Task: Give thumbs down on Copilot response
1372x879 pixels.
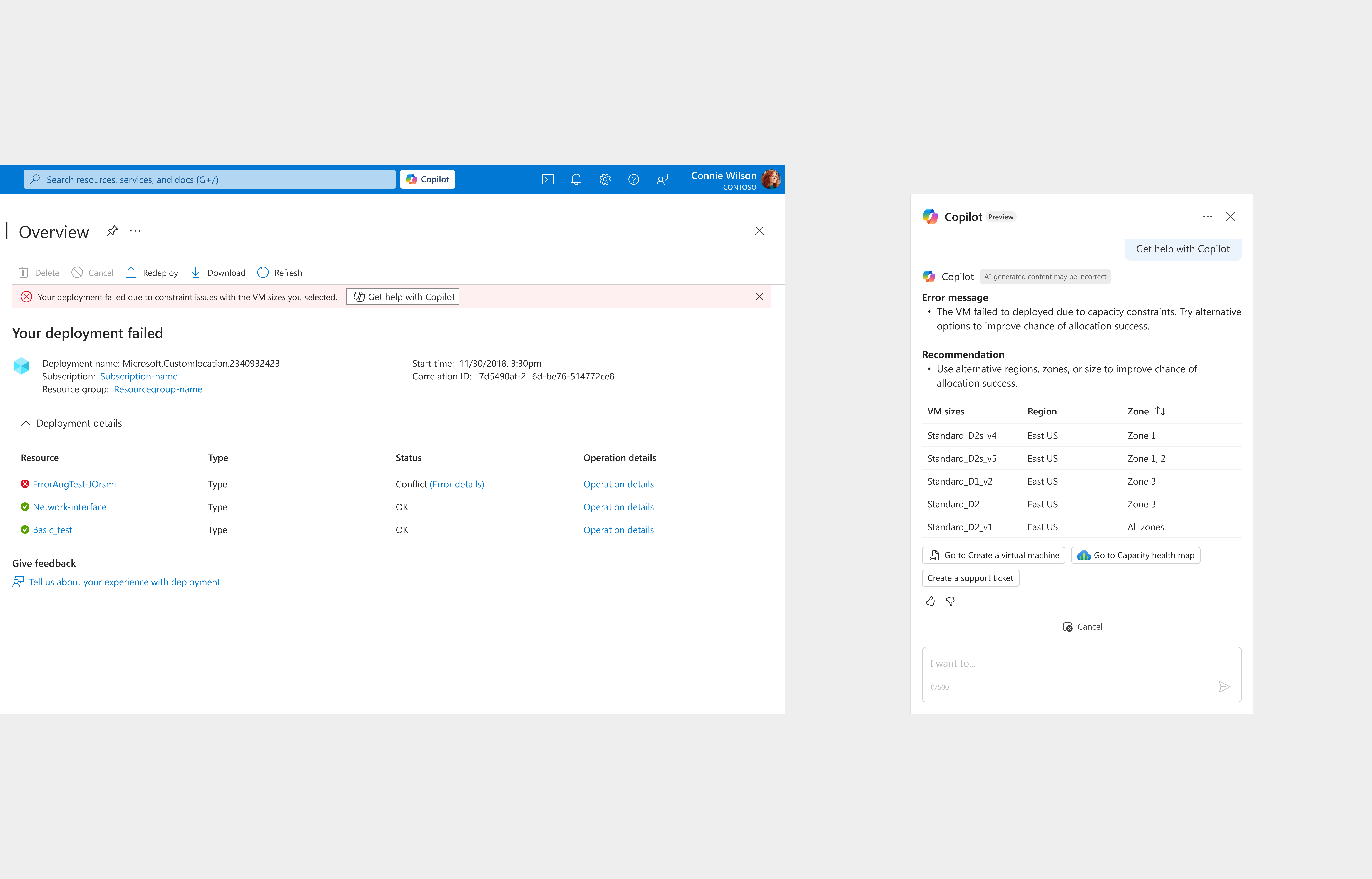Action: [950, 601]
